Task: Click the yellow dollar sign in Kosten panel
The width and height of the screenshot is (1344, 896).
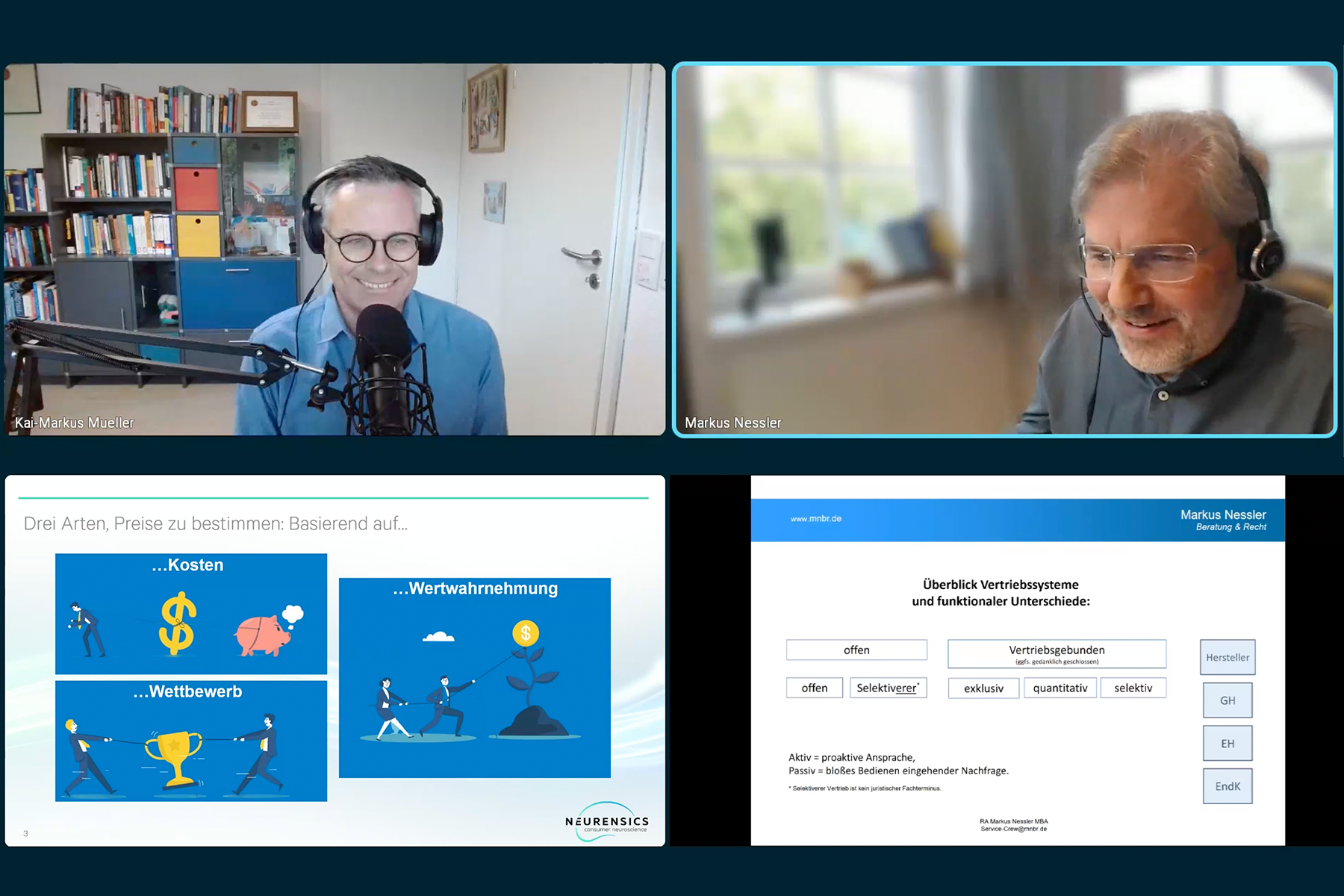Action: point(178,623)
